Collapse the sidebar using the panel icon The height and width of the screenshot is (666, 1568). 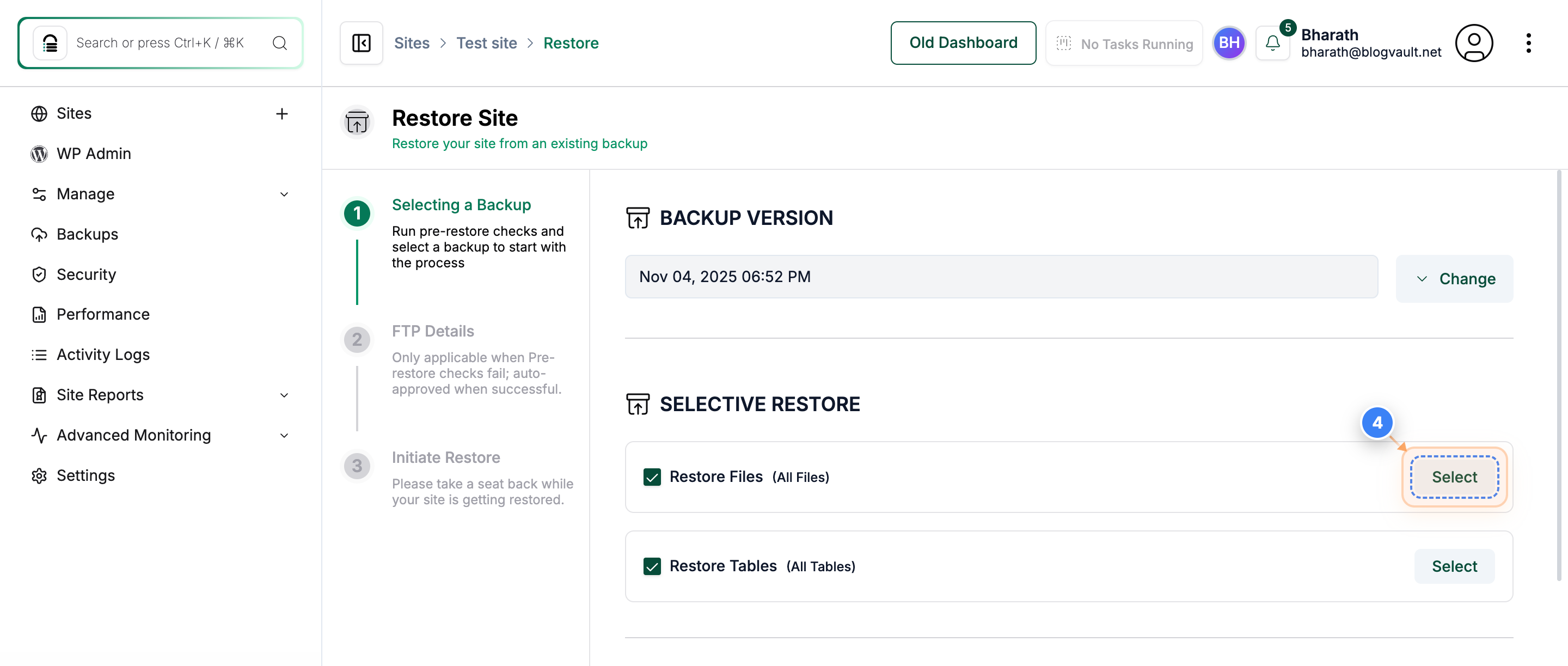point(360,42)
